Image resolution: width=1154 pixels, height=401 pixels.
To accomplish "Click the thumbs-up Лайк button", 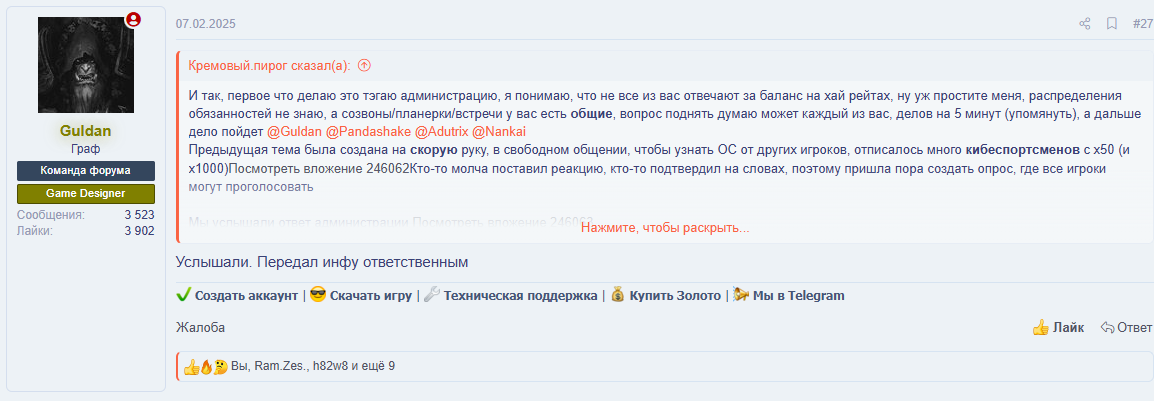I will pos(1057,327).
